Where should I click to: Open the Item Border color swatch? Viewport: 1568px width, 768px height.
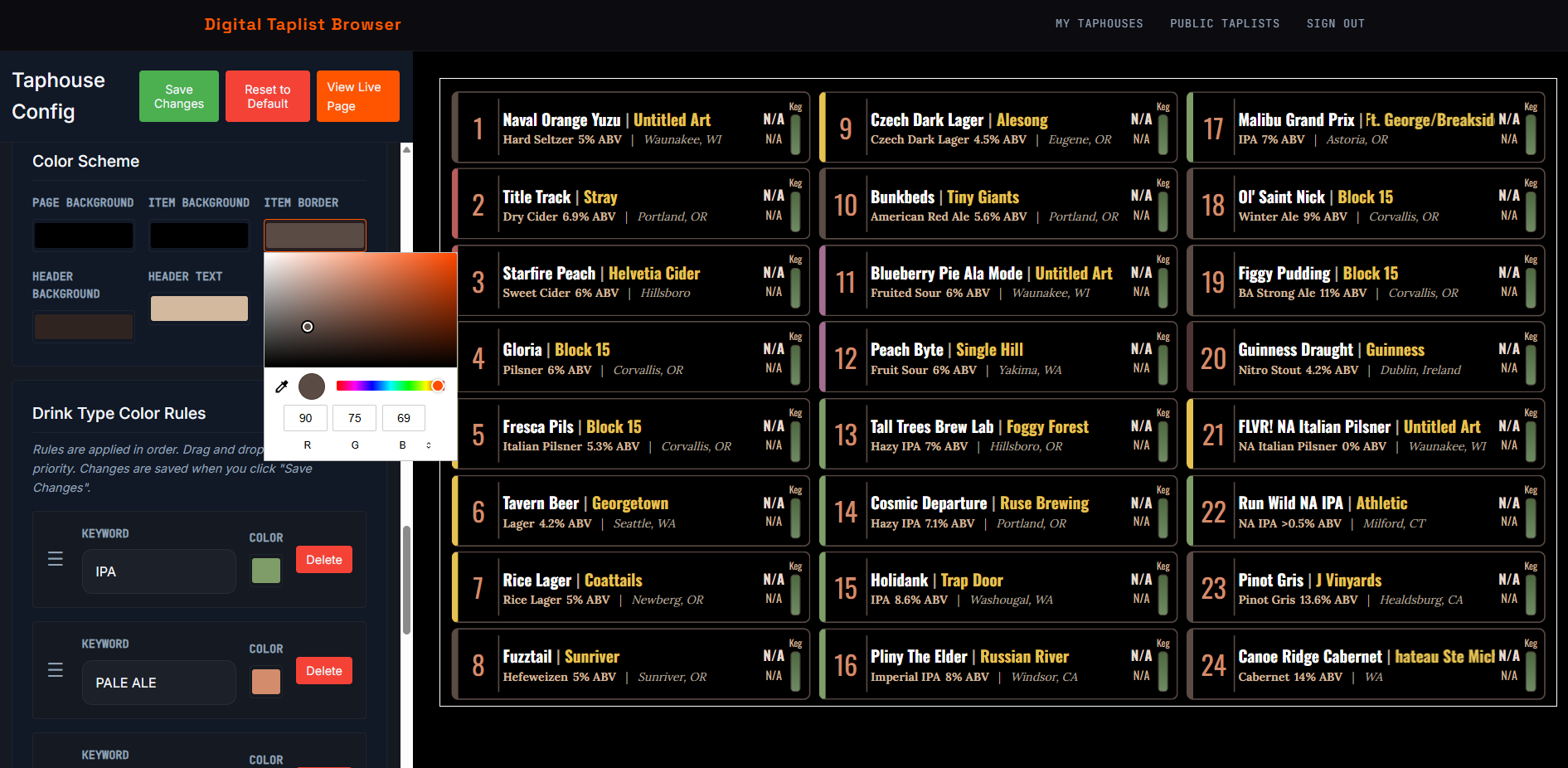315,236
